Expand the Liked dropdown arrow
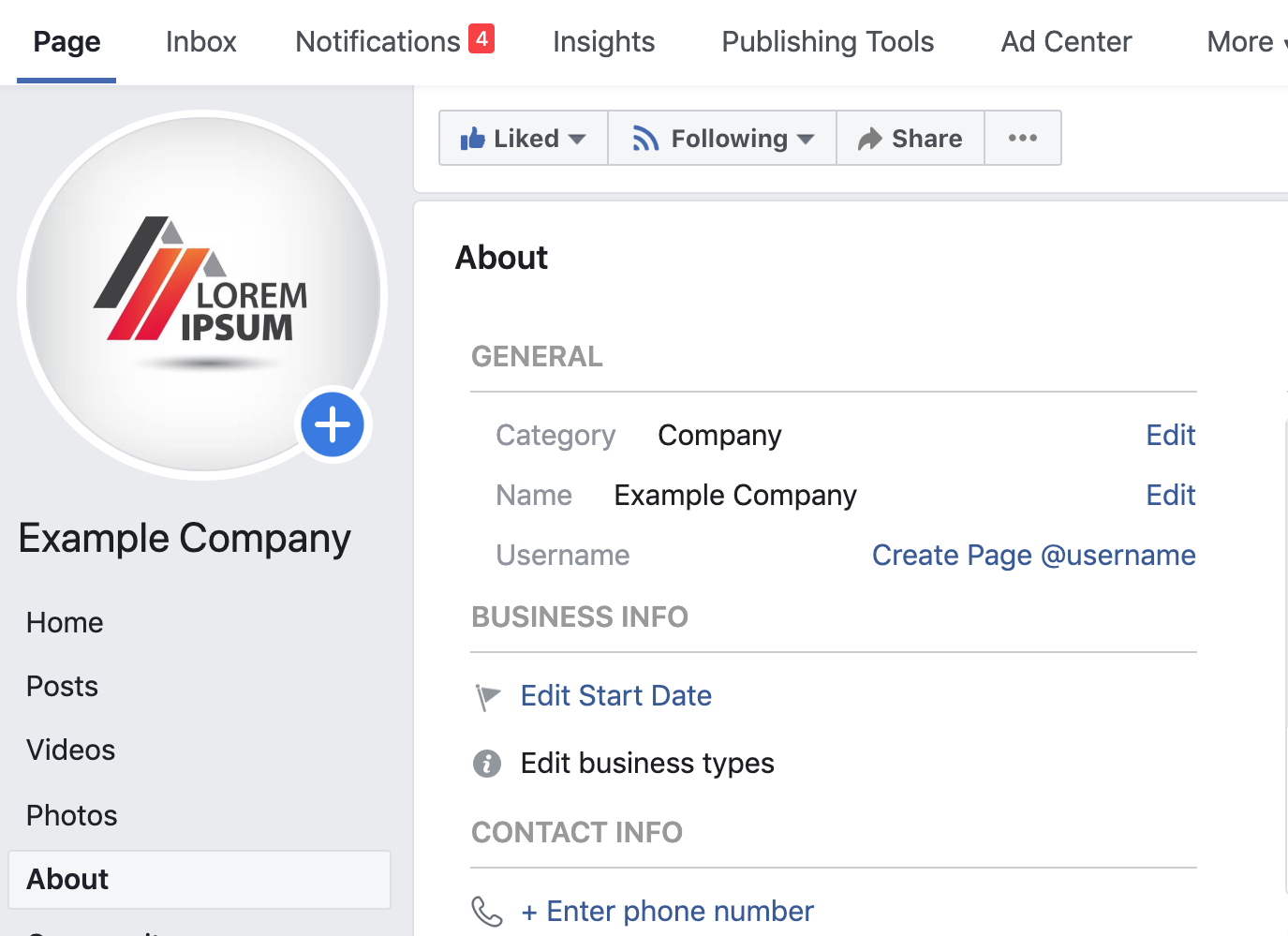This screenshot has width=1288, height=936. point(578,139)
